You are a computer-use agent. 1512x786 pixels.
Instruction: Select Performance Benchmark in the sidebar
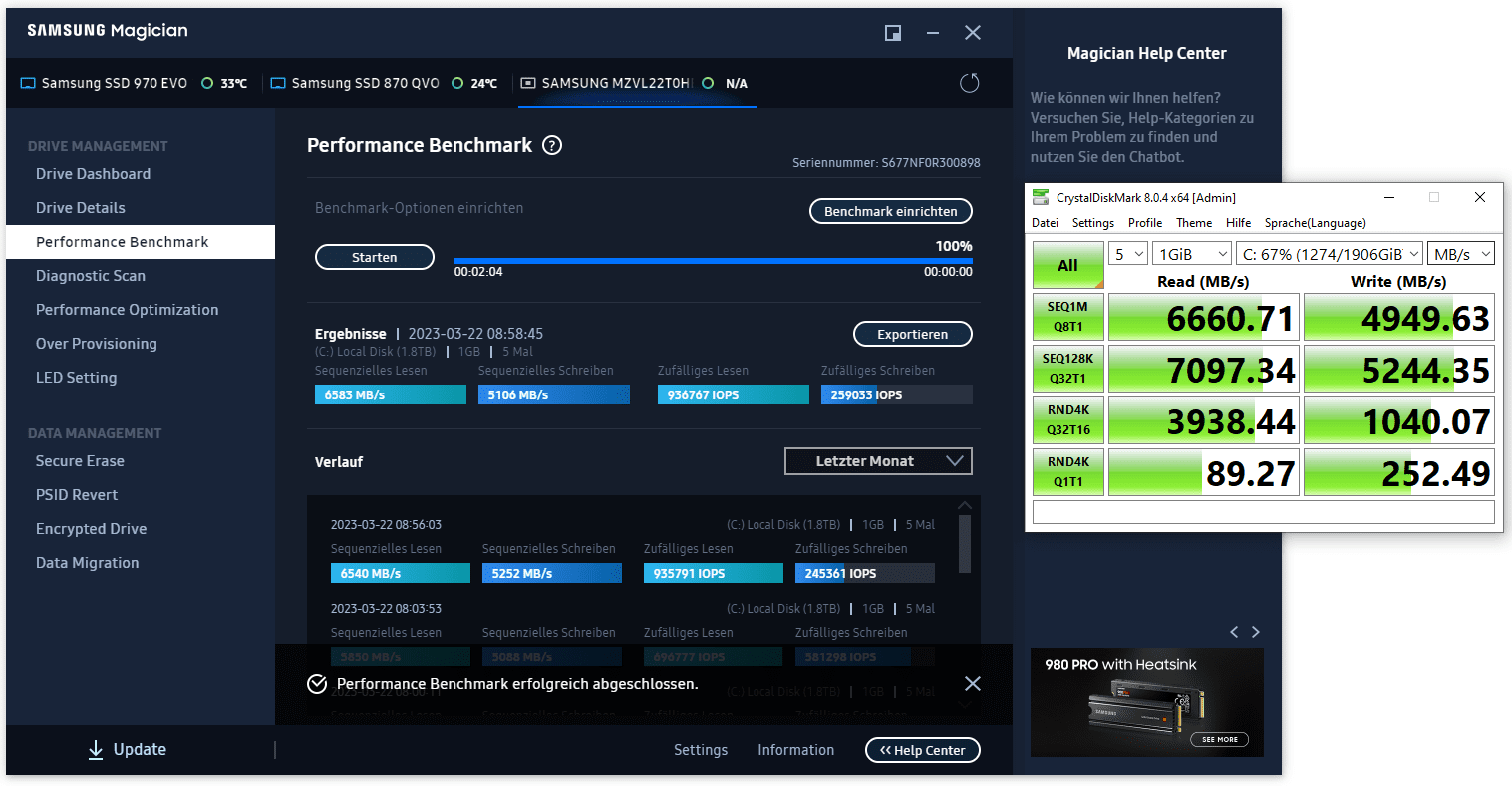pos(141,242)
